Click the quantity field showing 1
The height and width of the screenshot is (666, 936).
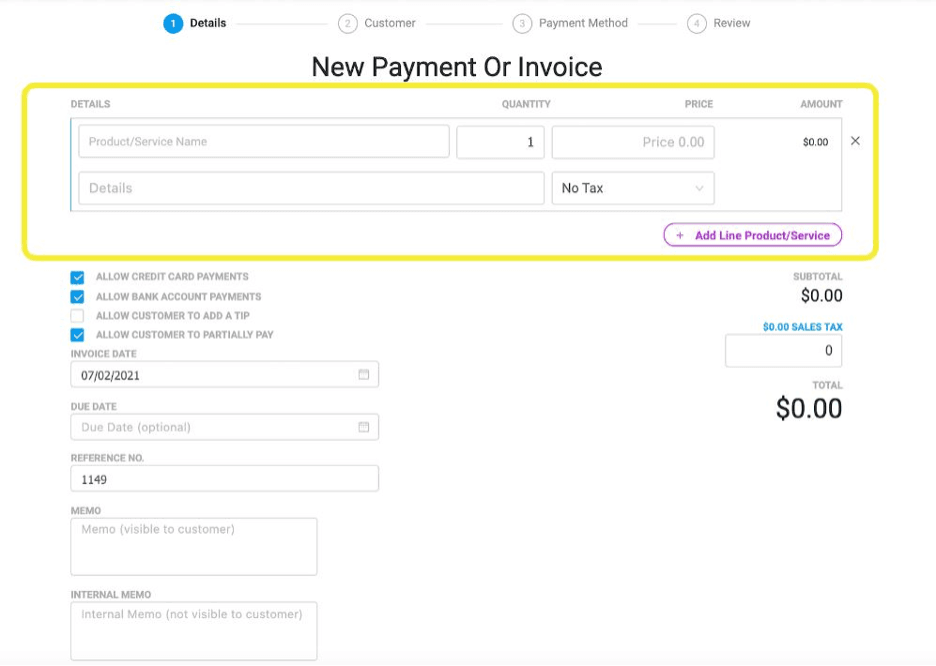[499, 141]
